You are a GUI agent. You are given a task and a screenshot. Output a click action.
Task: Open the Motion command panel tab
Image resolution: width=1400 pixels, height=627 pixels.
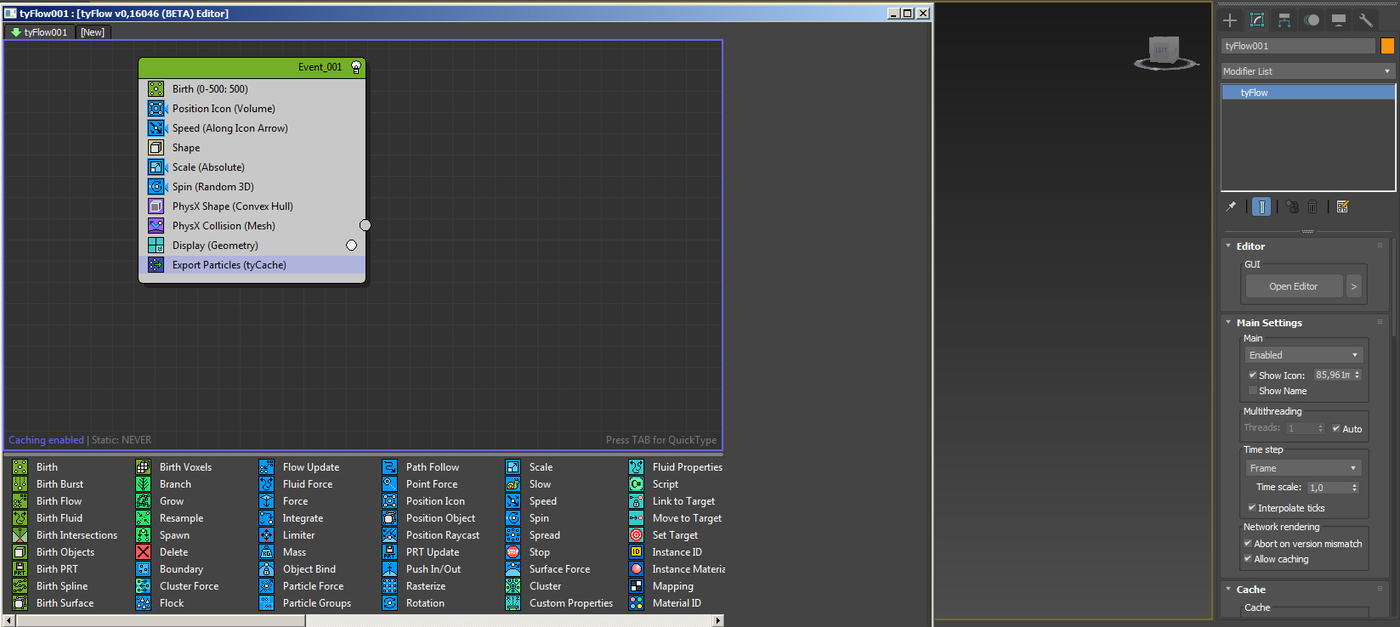[x=1311, y=20]
